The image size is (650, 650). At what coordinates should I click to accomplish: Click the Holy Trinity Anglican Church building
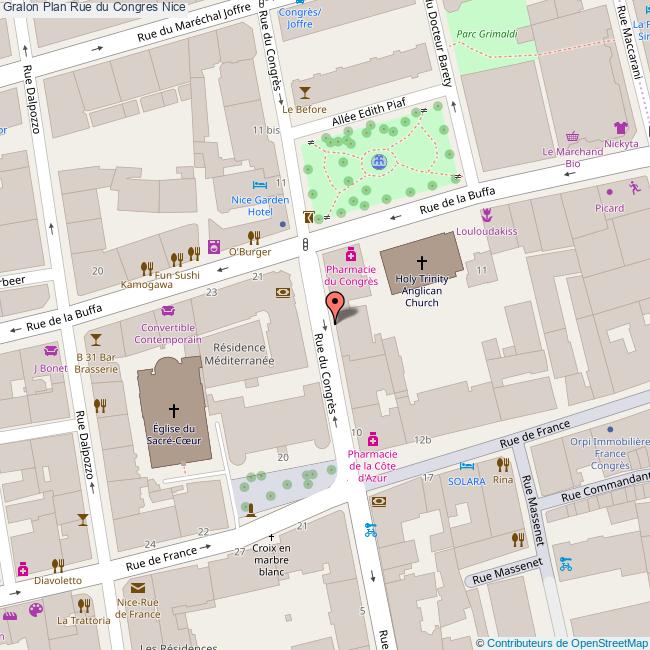click(x=421, y=264)
